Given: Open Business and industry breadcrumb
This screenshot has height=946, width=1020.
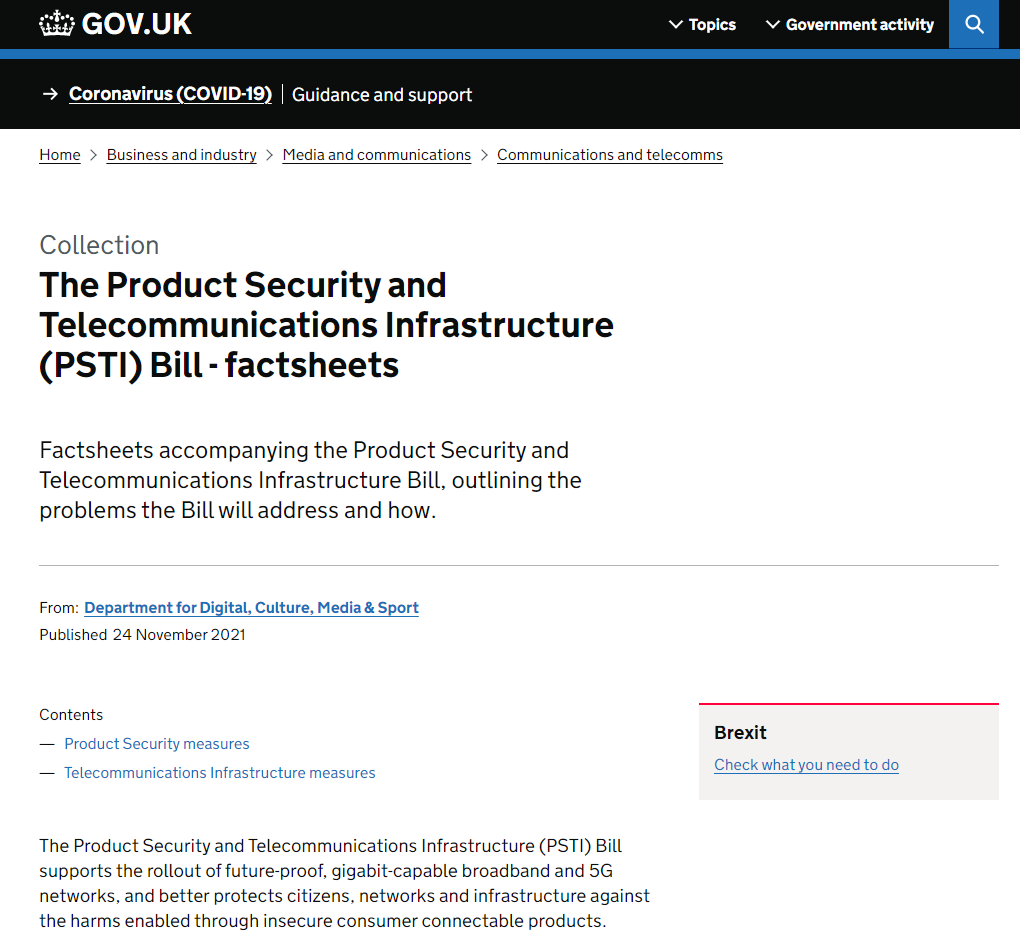Looking at the screenshot, I should coord(181,155).
